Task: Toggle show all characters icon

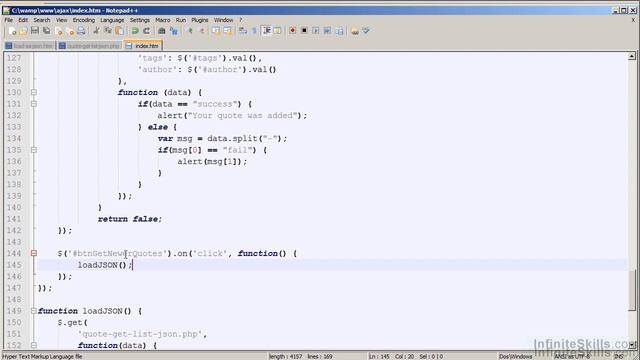Action: pyautogui.click(x=254, y=31)
